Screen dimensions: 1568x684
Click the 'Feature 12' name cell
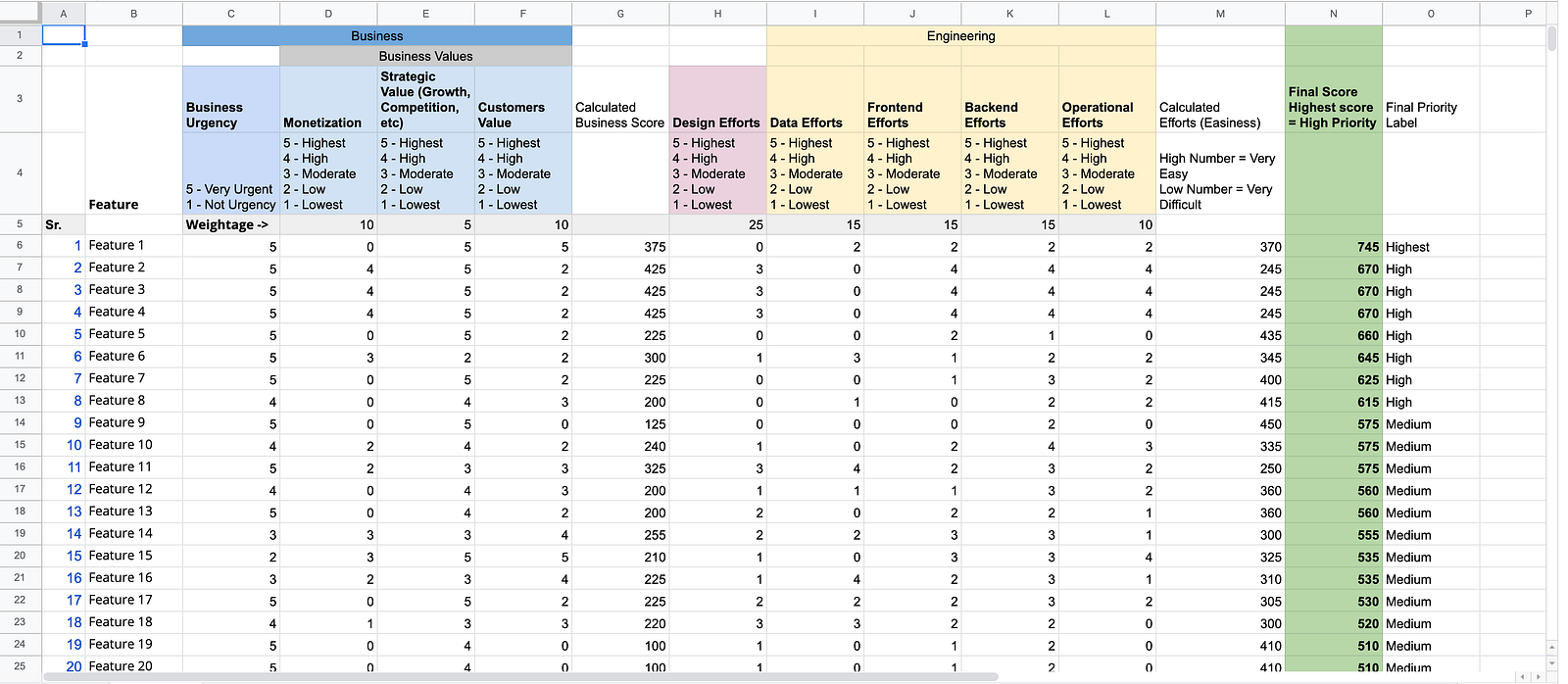tap(133, 489)
